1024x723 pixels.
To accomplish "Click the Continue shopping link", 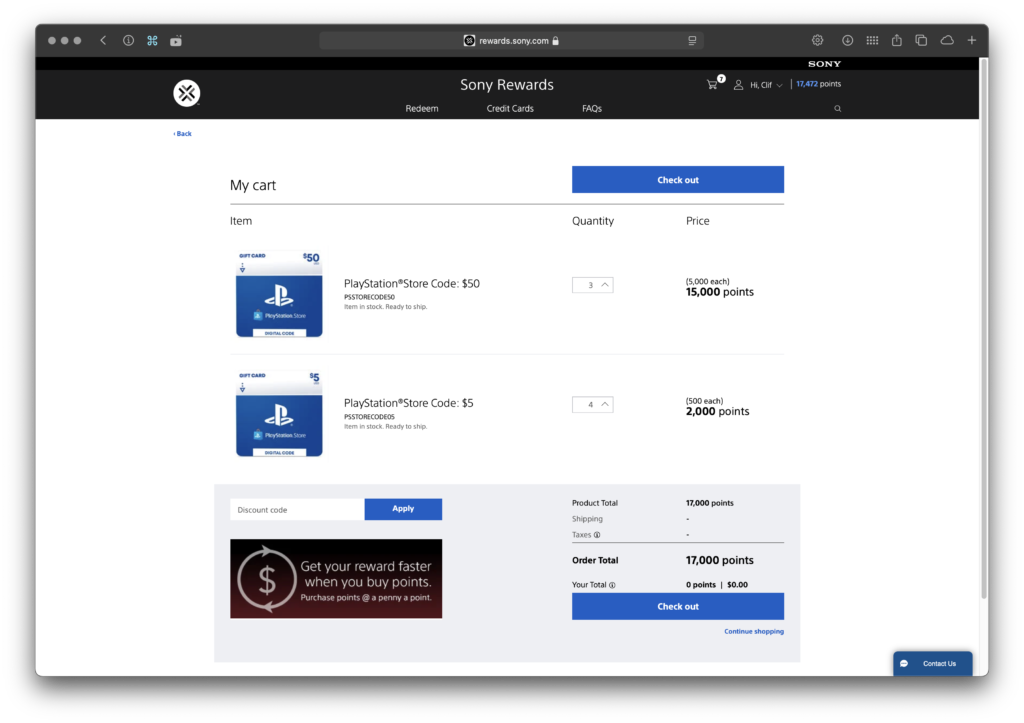I will (x=754, y=632).
